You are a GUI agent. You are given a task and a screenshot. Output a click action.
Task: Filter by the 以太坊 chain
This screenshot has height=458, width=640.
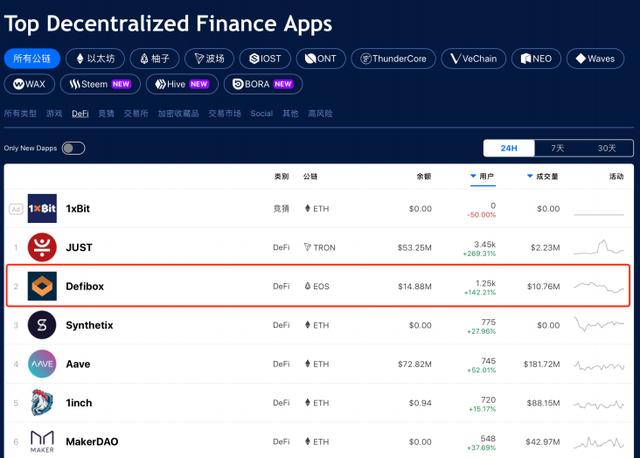pos(96,58)
